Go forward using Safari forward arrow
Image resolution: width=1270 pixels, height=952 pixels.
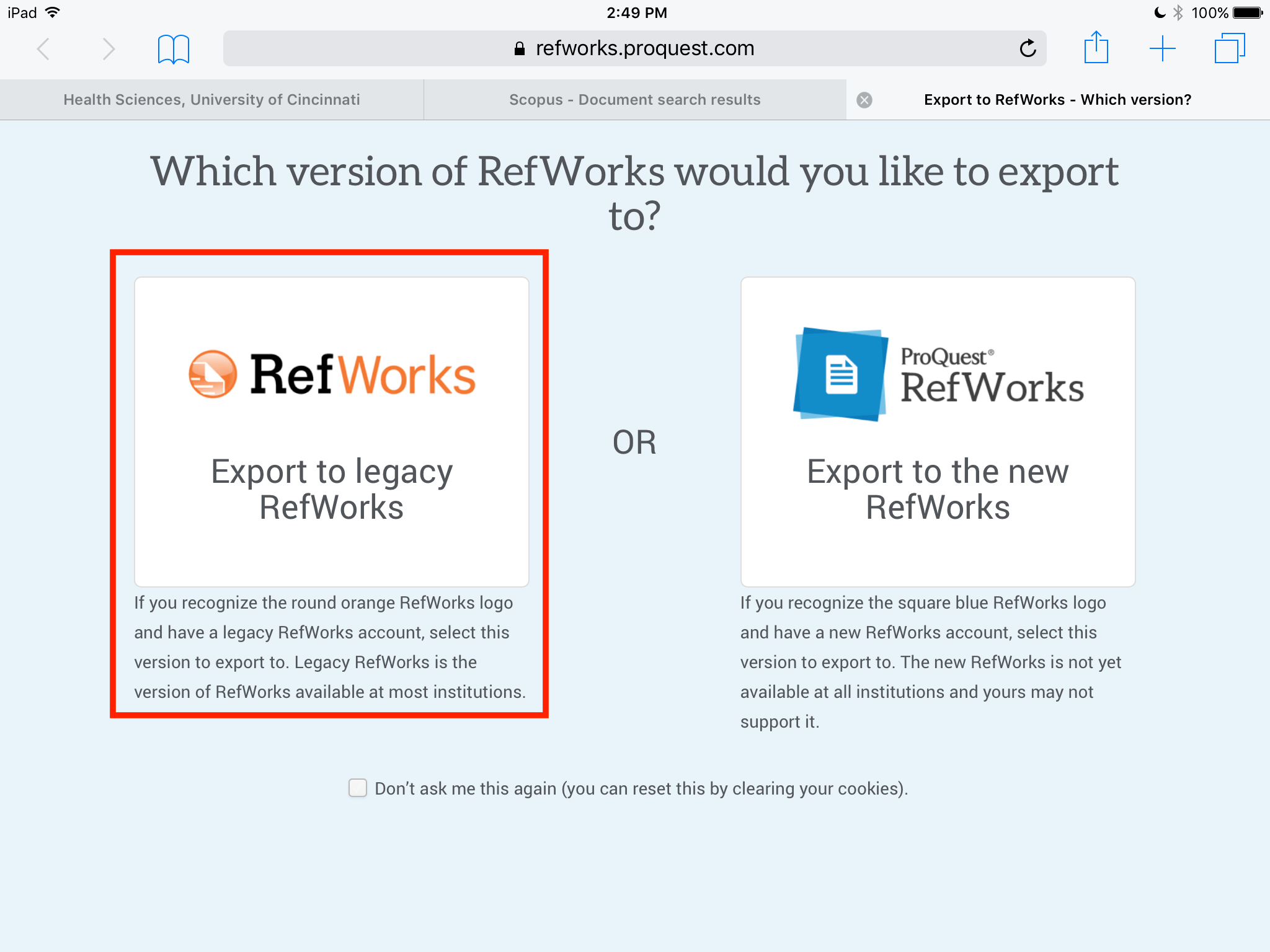(109, 49)
